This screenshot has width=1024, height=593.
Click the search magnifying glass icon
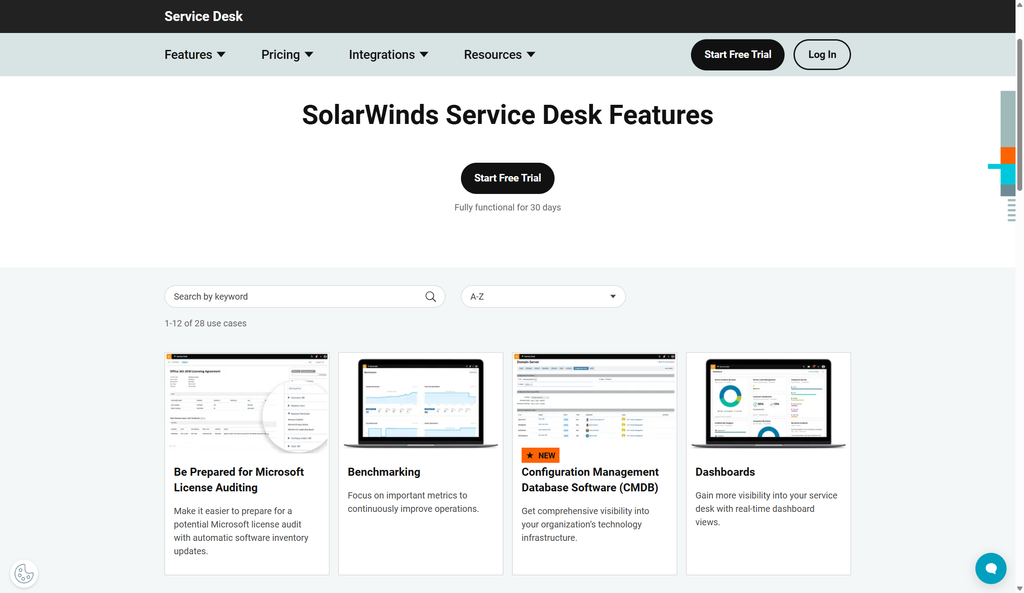431,296
